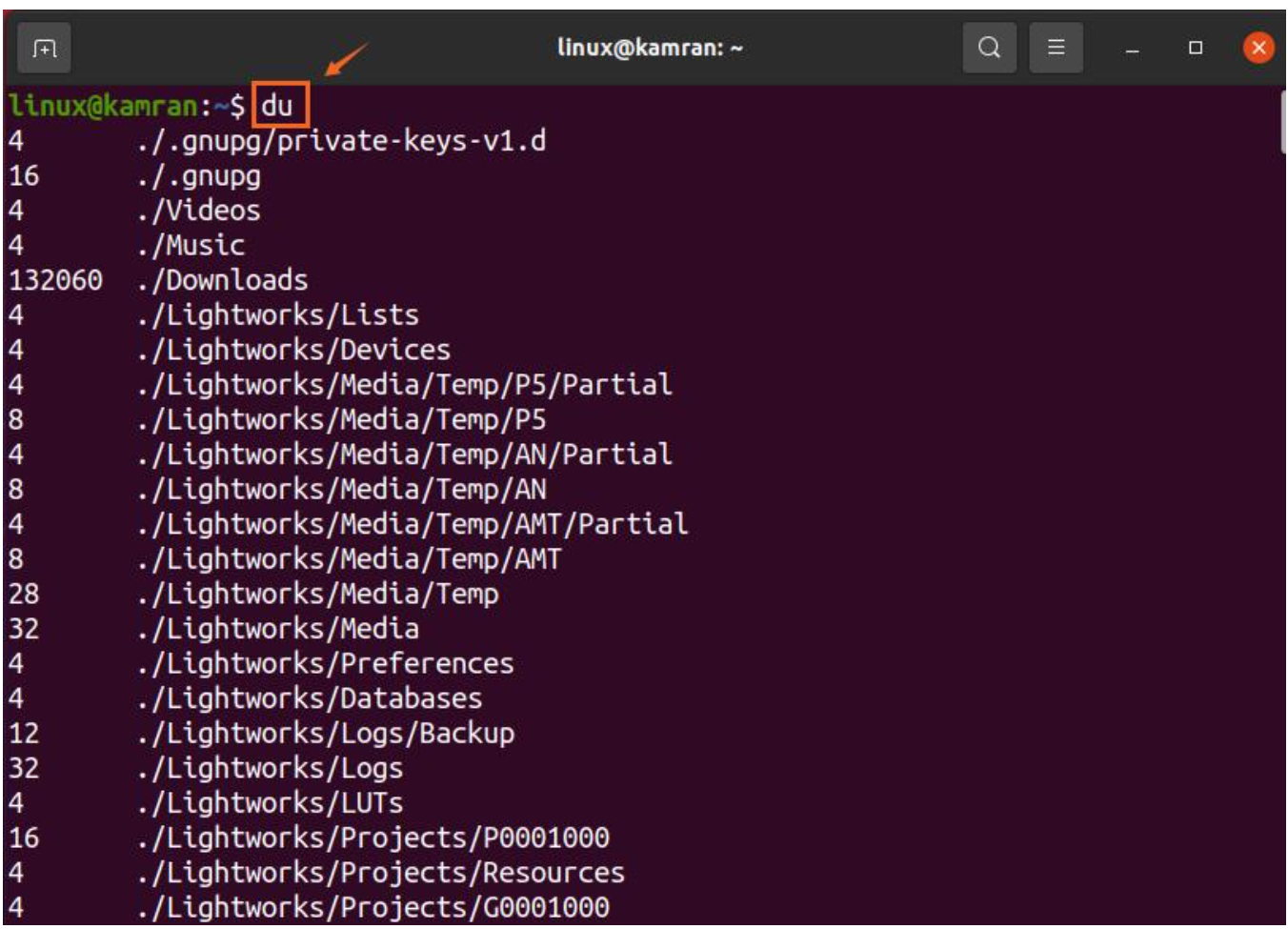Click the ./Lightworks/Media/Temp/AMT/Partial path
The image size is (1288, 929).
412,524
